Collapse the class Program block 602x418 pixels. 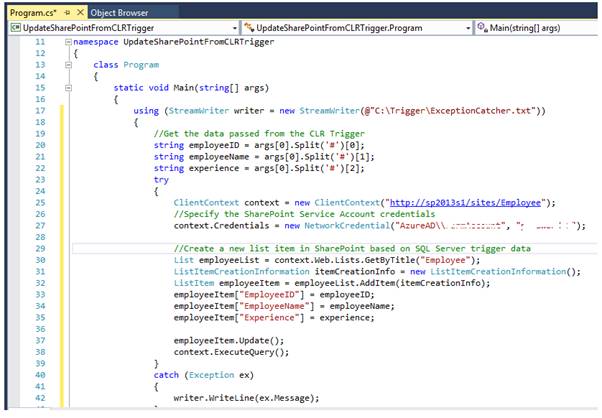pos(68,65)
